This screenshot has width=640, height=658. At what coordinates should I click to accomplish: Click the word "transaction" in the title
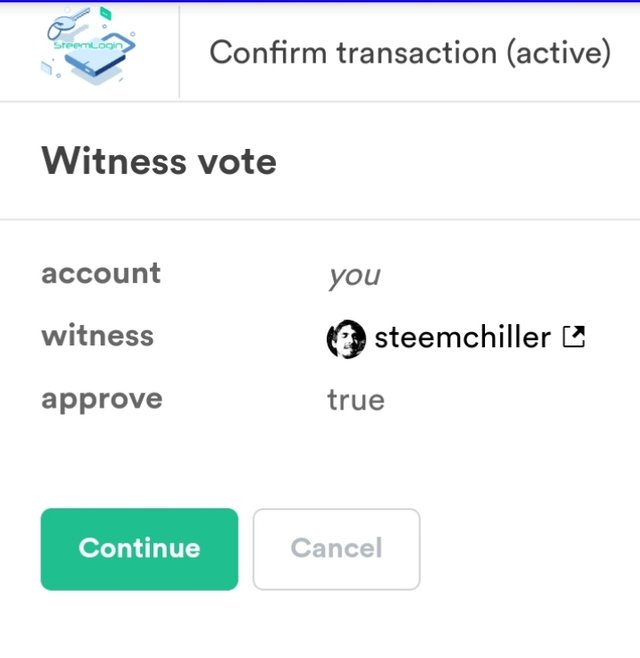(398, 51)
